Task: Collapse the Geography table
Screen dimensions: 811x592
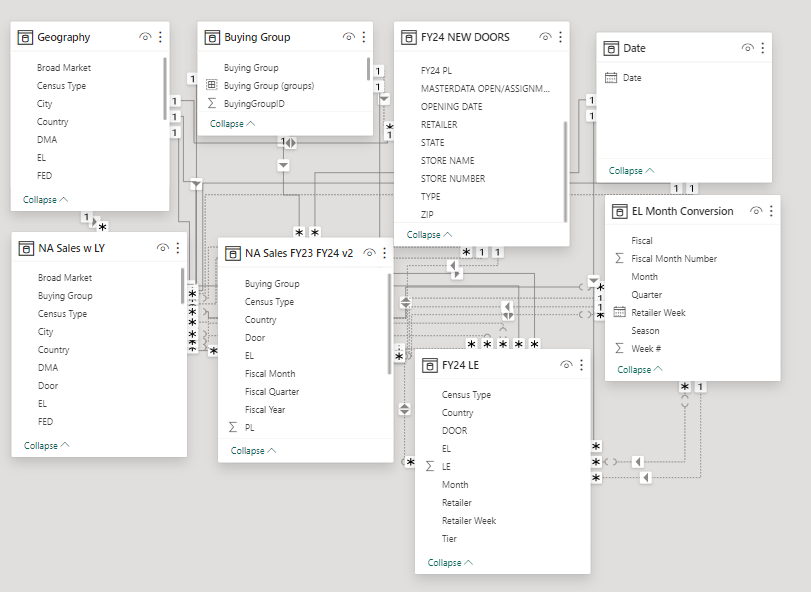Action: [46, 200]
